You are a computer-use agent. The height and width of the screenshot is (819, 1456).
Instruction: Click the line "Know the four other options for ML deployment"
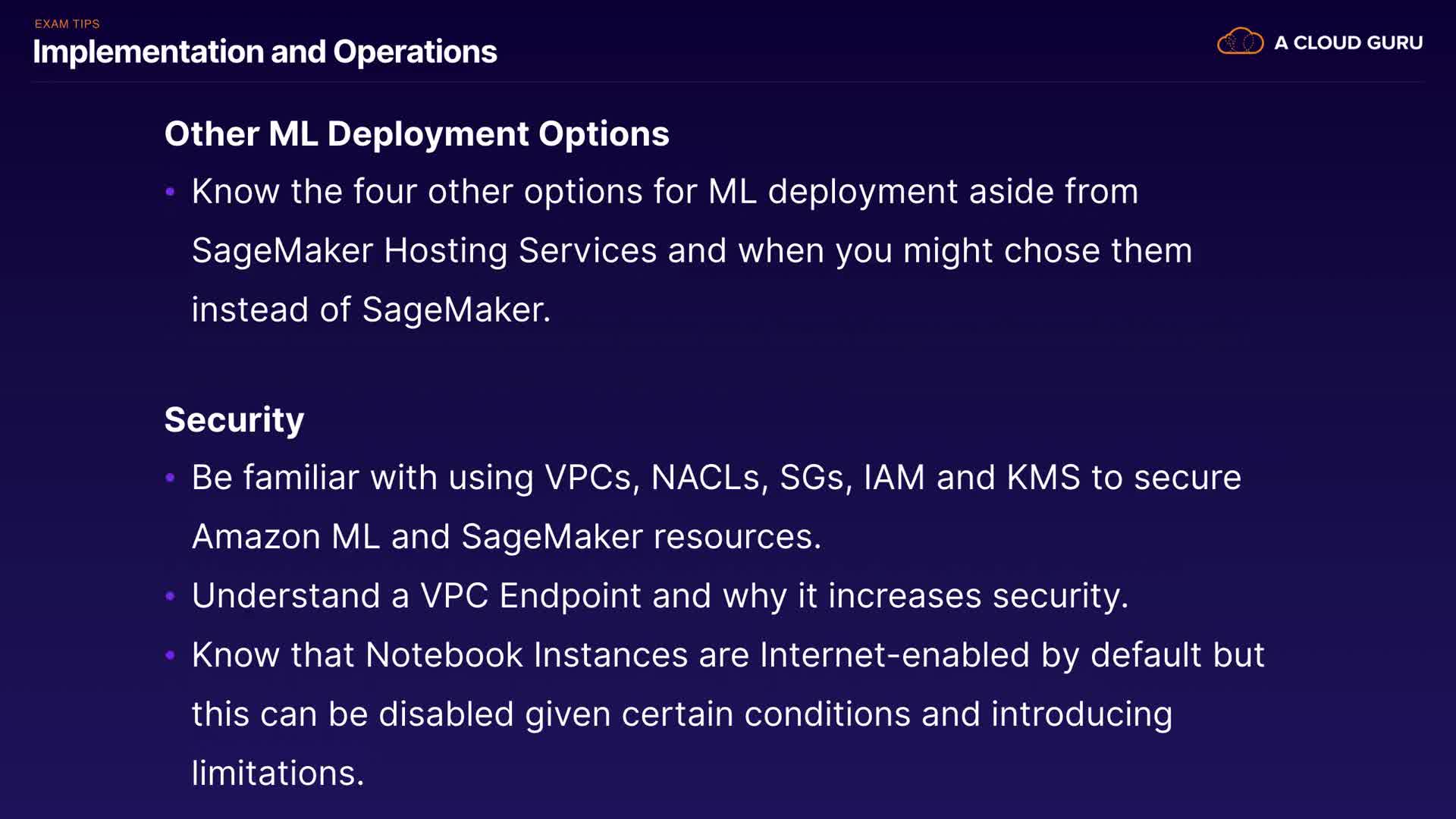pos(664,191)
